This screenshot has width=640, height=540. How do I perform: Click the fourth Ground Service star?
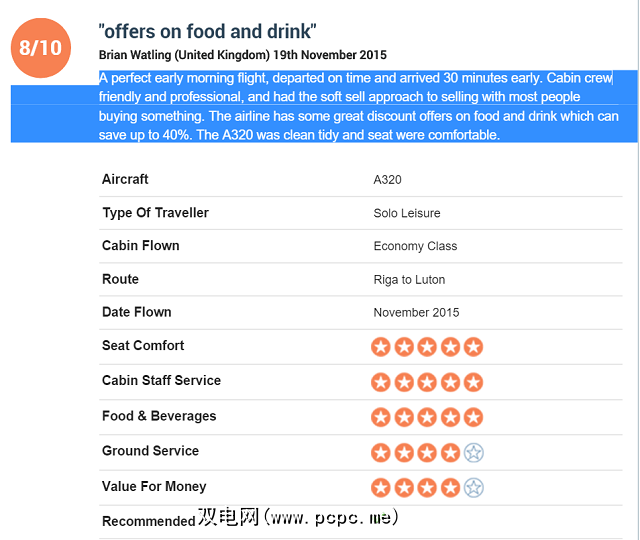tap(450, 453)
